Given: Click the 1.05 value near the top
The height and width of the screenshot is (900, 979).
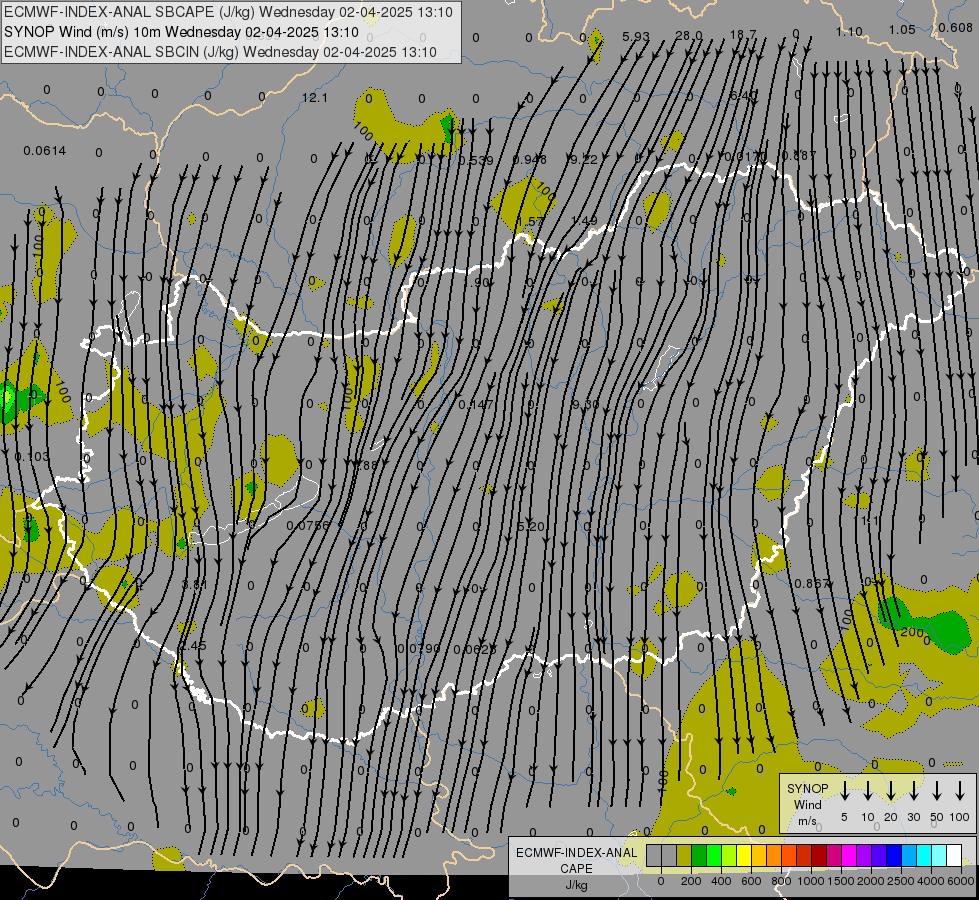Looking at the screenshot, I should [x=902, y=29].
